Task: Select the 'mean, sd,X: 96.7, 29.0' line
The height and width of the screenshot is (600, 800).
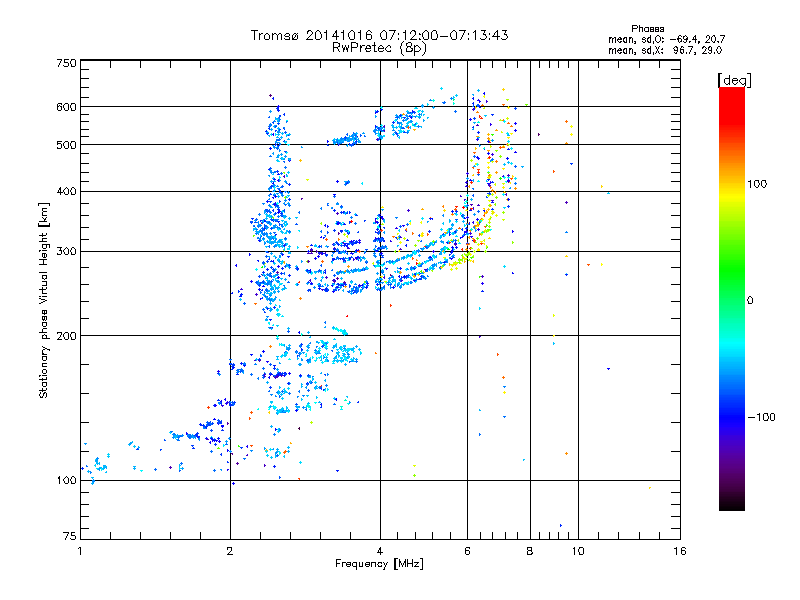Action: point(665,50)
